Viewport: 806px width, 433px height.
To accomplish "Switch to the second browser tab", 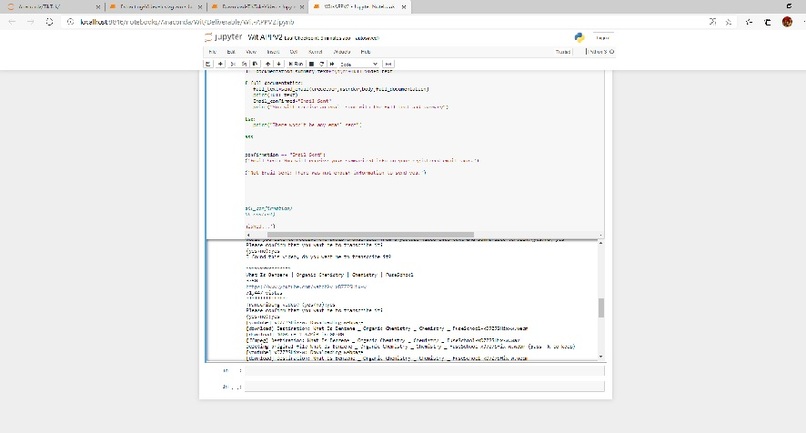I will (x=154, y=7).
